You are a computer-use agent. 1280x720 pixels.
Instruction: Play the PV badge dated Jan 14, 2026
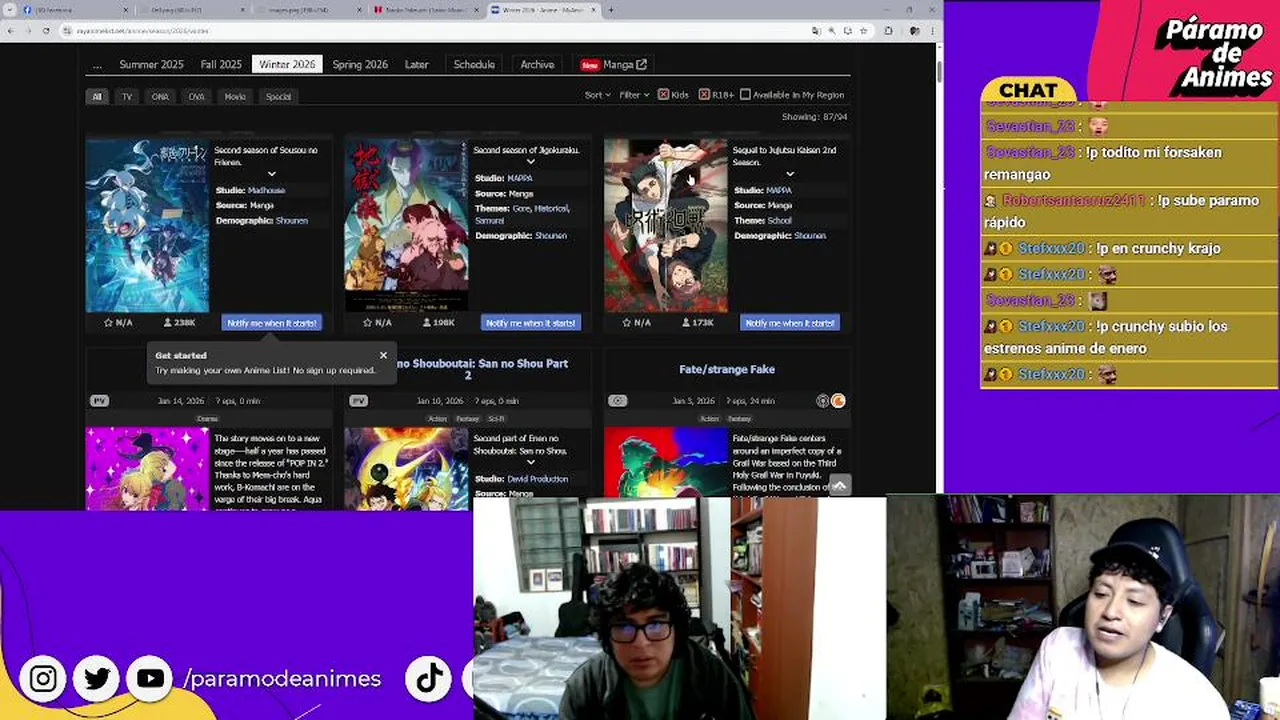coord(99,401)
